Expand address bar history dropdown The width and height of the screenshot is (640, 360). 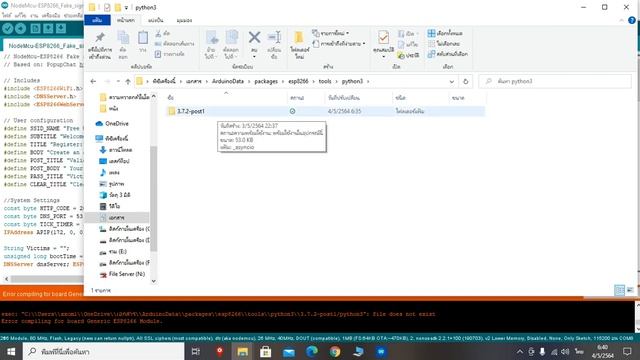click(x=451, y=82)
